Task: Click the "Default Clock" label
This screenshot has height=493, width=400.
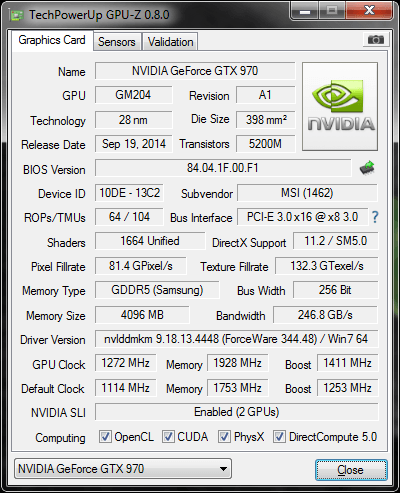Action: (x=53, y=389)
